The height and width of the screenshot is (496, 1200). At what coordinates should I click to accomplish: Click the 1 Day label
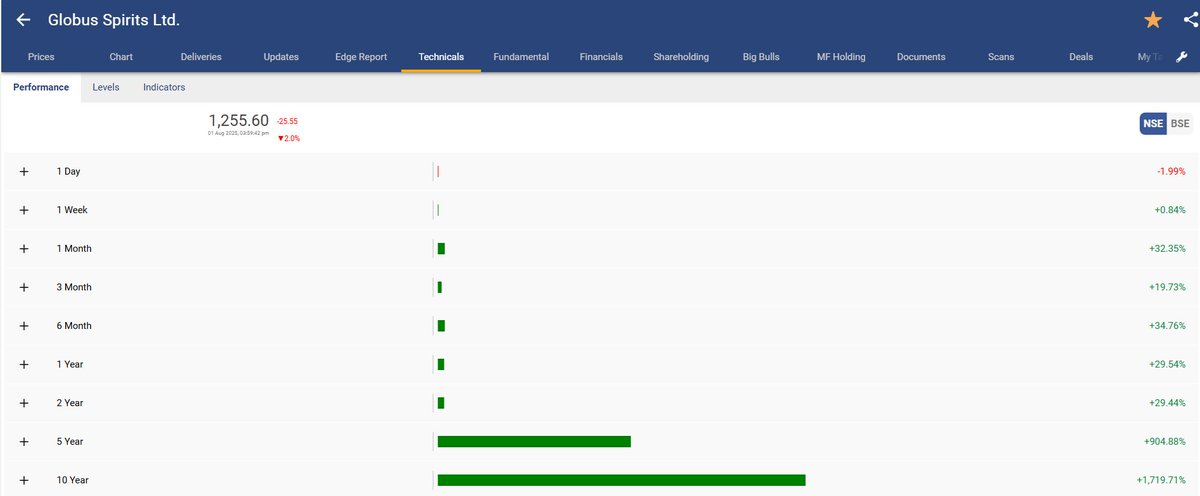[x=68, y=172]
